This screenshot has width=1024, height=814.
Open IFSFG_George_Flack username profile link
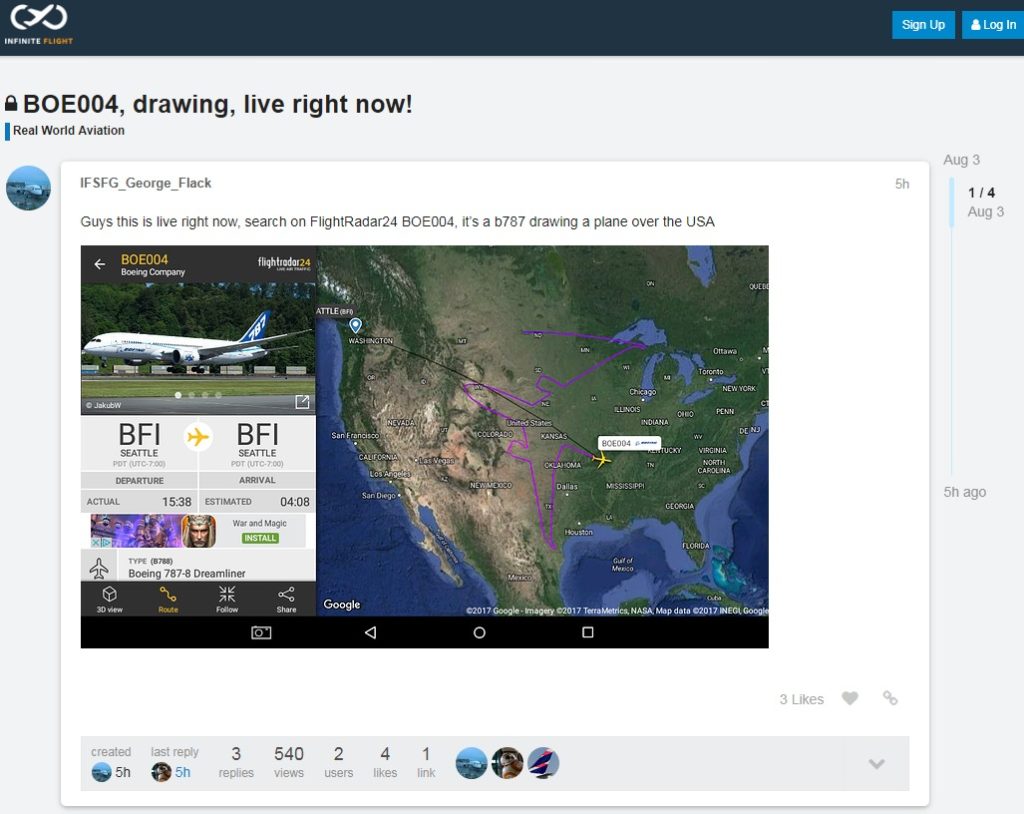click(x=146, y=183)
